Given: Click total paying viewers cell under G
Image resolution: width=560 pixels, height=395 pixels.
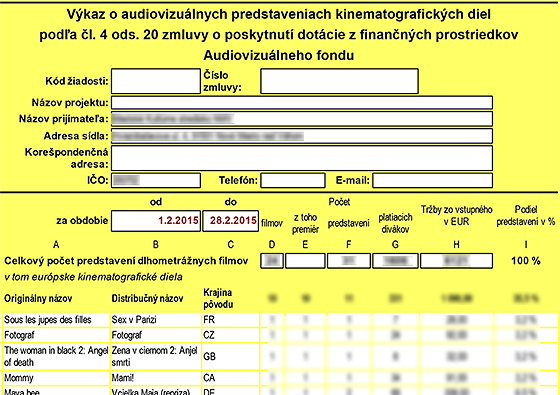Looking at the screenshot, I should coord(395,261).
